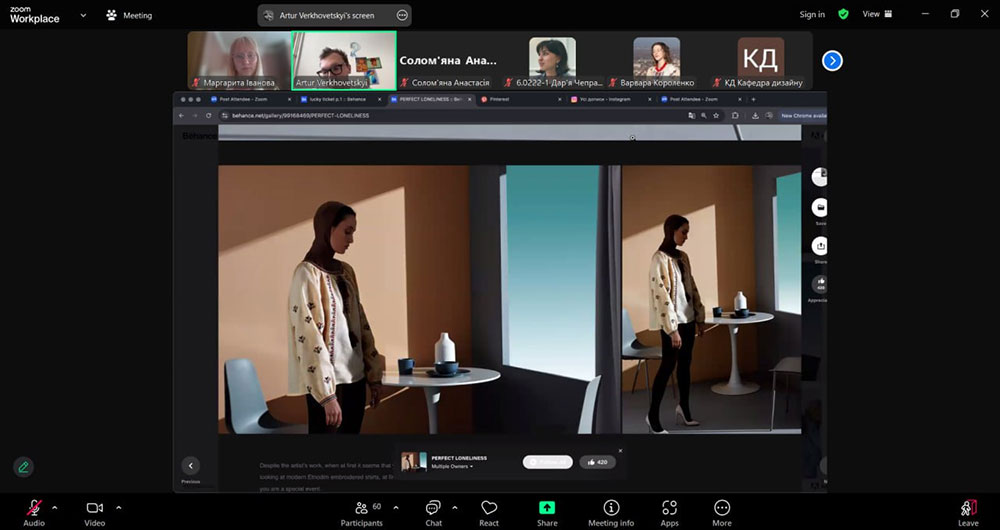
Task: Select КД Кафедра дизайну participant tile
Action: [x=760, y=60]
